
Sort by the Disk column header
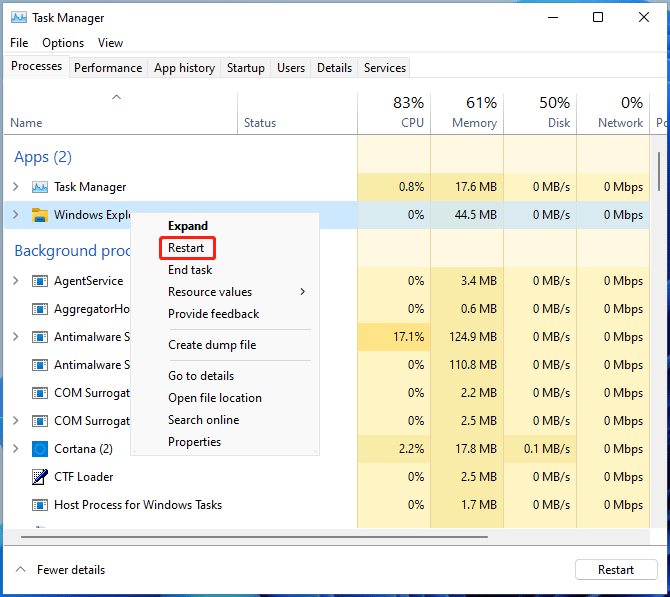540,113
